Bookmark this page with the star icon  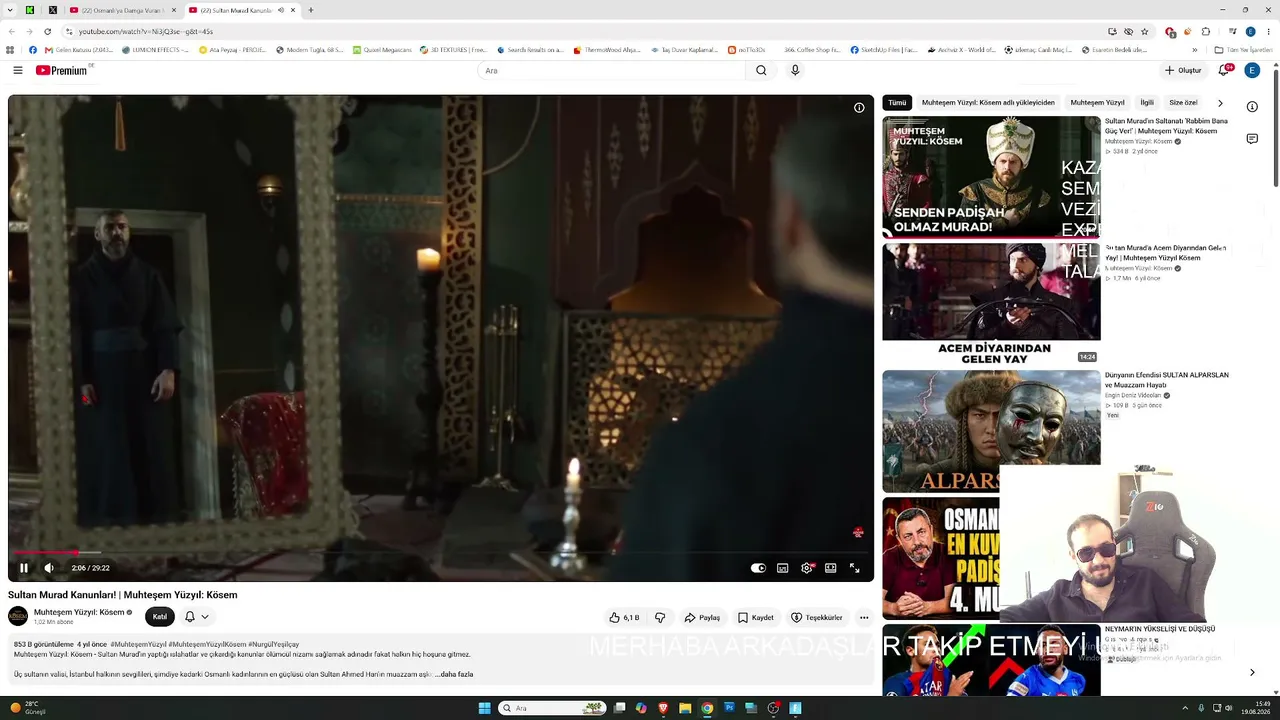point(1145,31)
